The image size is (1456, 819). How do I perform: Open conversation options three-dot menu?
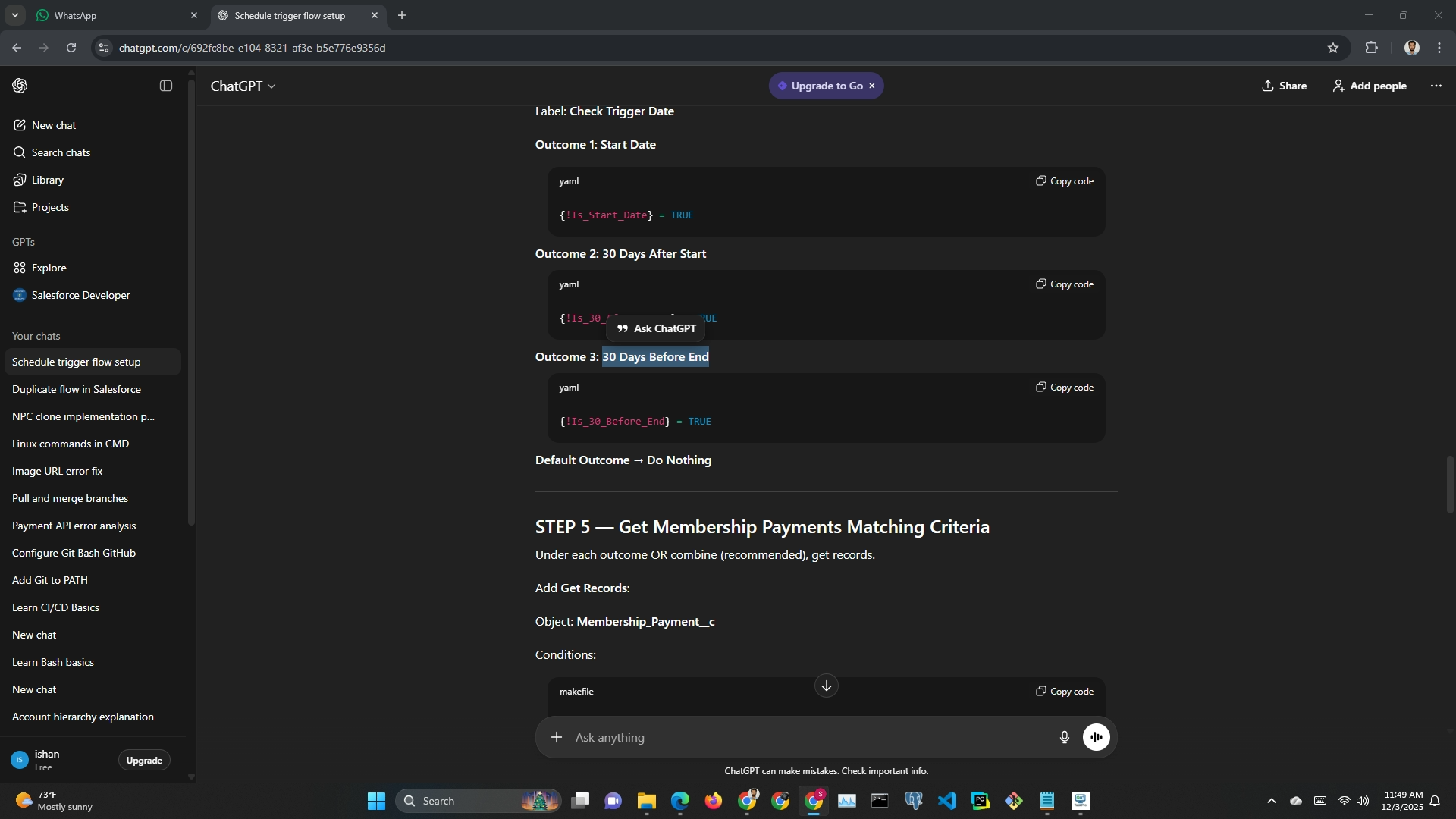[1436, 86]
